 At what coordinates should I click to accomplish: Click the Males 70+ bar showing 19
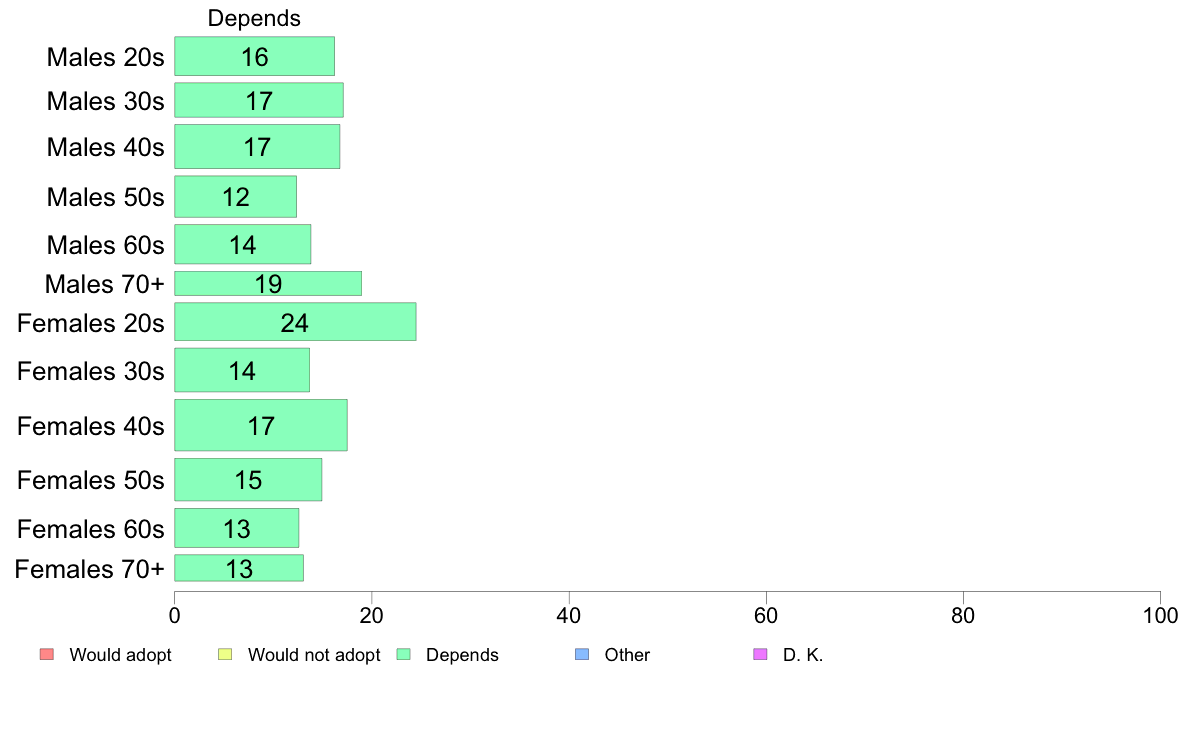[268, 283]
